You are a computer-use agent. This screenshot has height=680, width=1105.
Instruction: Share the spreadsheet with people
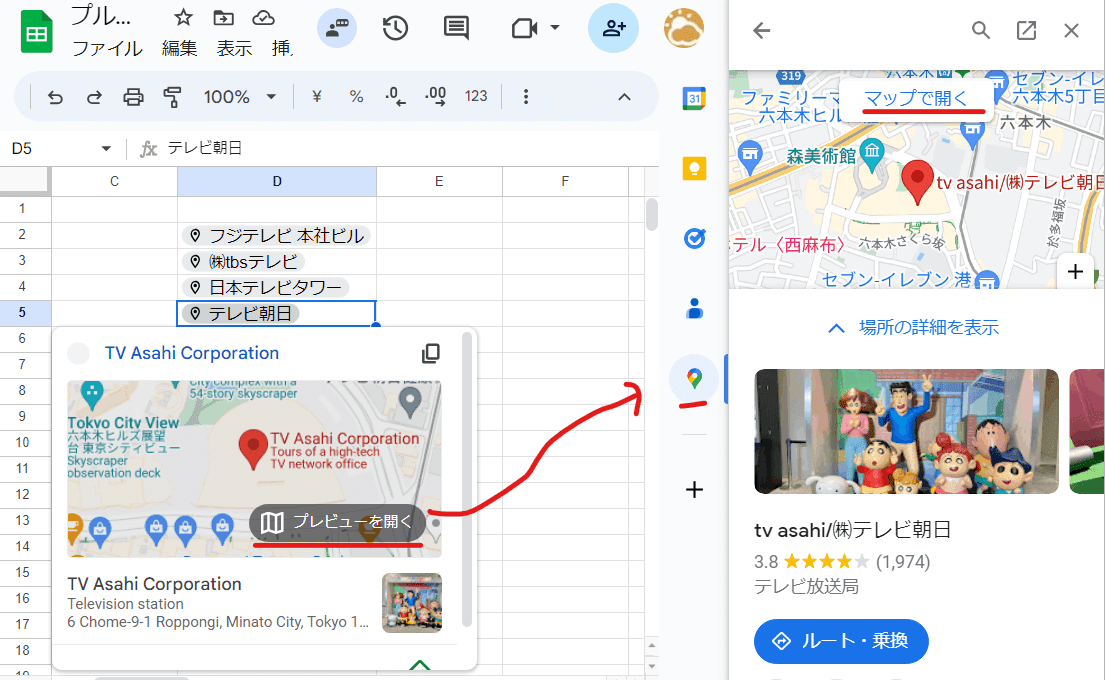[x=613, y=28]
